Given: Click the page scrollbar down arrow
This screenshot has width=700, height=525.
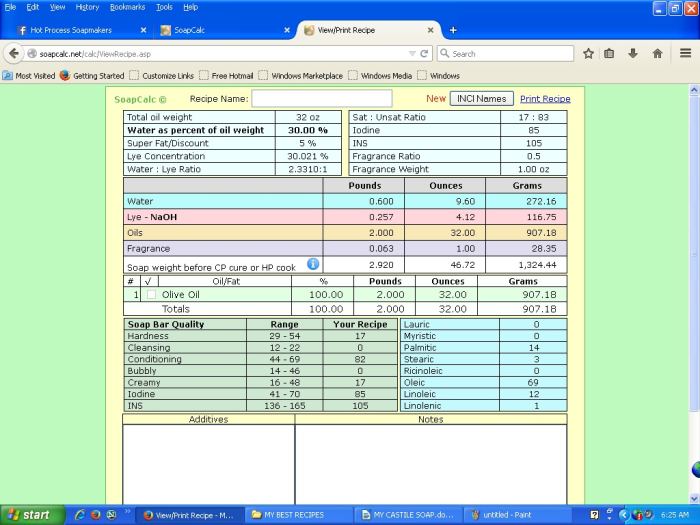Looking at the screenshot, I should [x=694, y=498].
